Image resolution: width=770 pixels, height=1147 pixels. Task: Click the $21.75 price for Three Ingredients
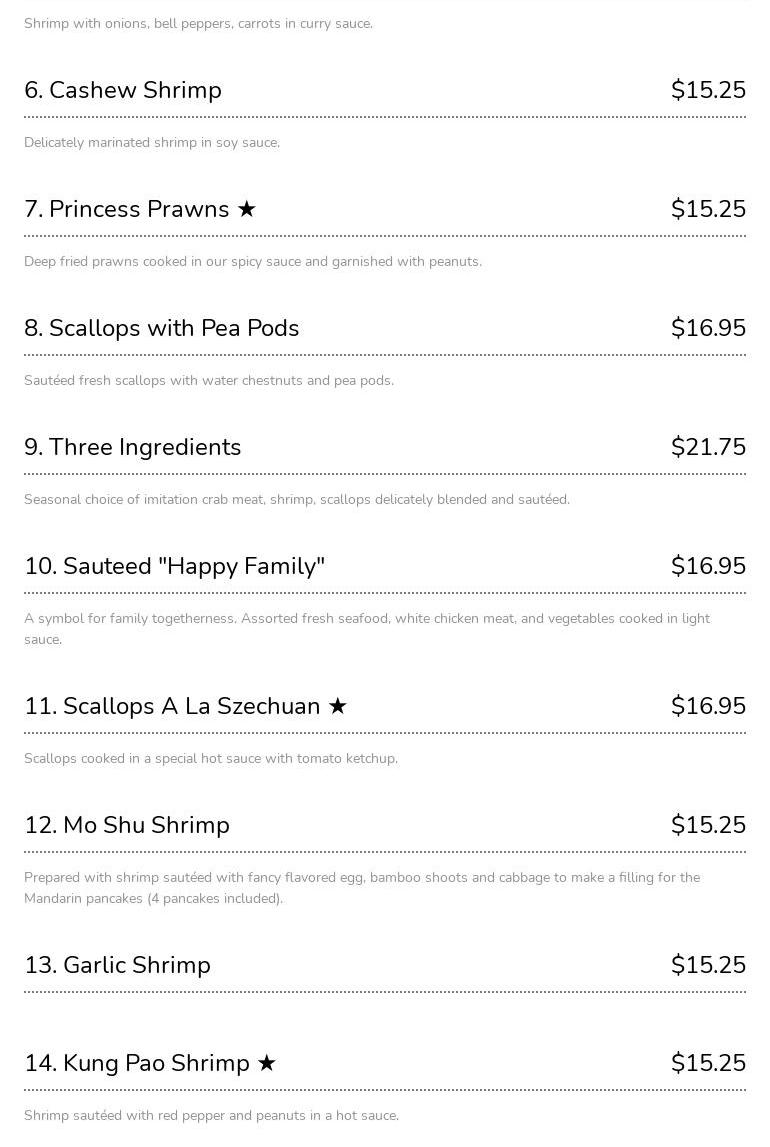pos(708,447)
